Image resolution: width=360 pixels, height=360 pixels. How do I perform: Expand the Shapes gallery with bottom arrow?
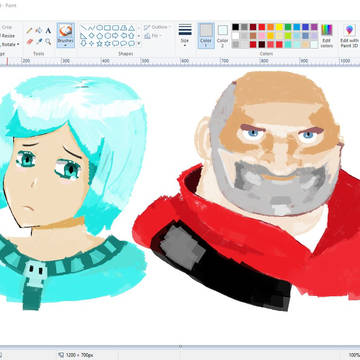pyautogui.click(x=139, y=43)
